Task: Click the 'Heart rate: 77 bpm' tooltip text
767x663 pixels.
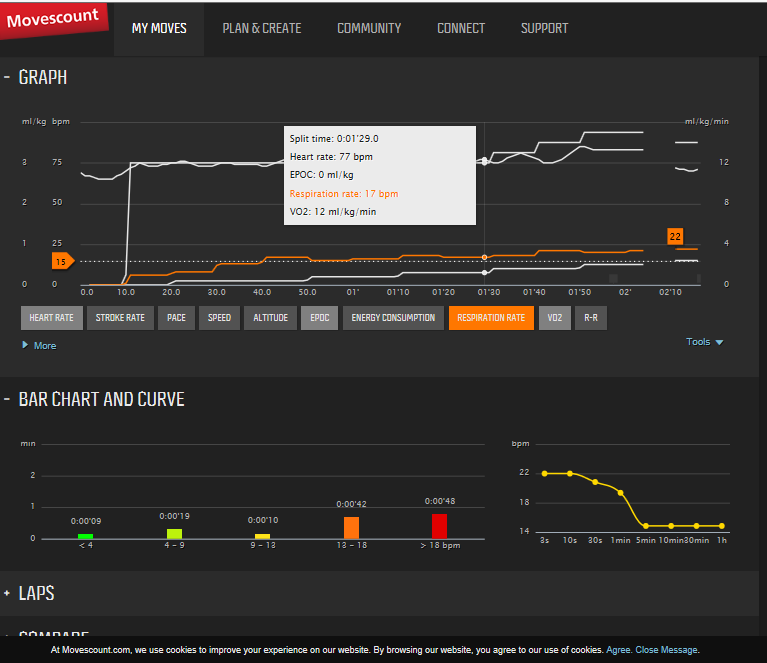Action: [x=331, y=157]
